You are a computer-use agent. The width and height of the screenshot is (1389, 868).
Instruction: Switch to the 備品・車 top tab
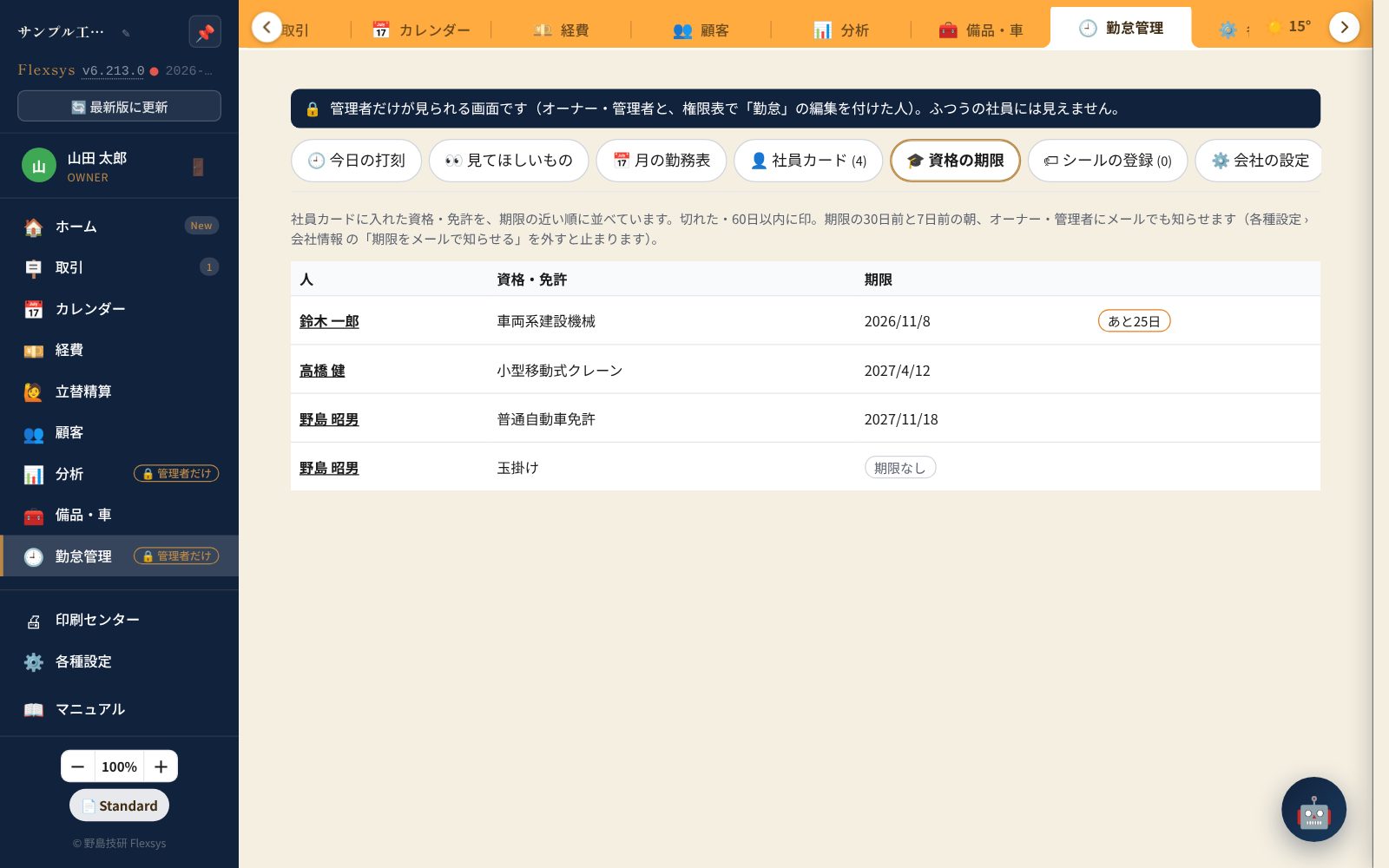point(980,30)
